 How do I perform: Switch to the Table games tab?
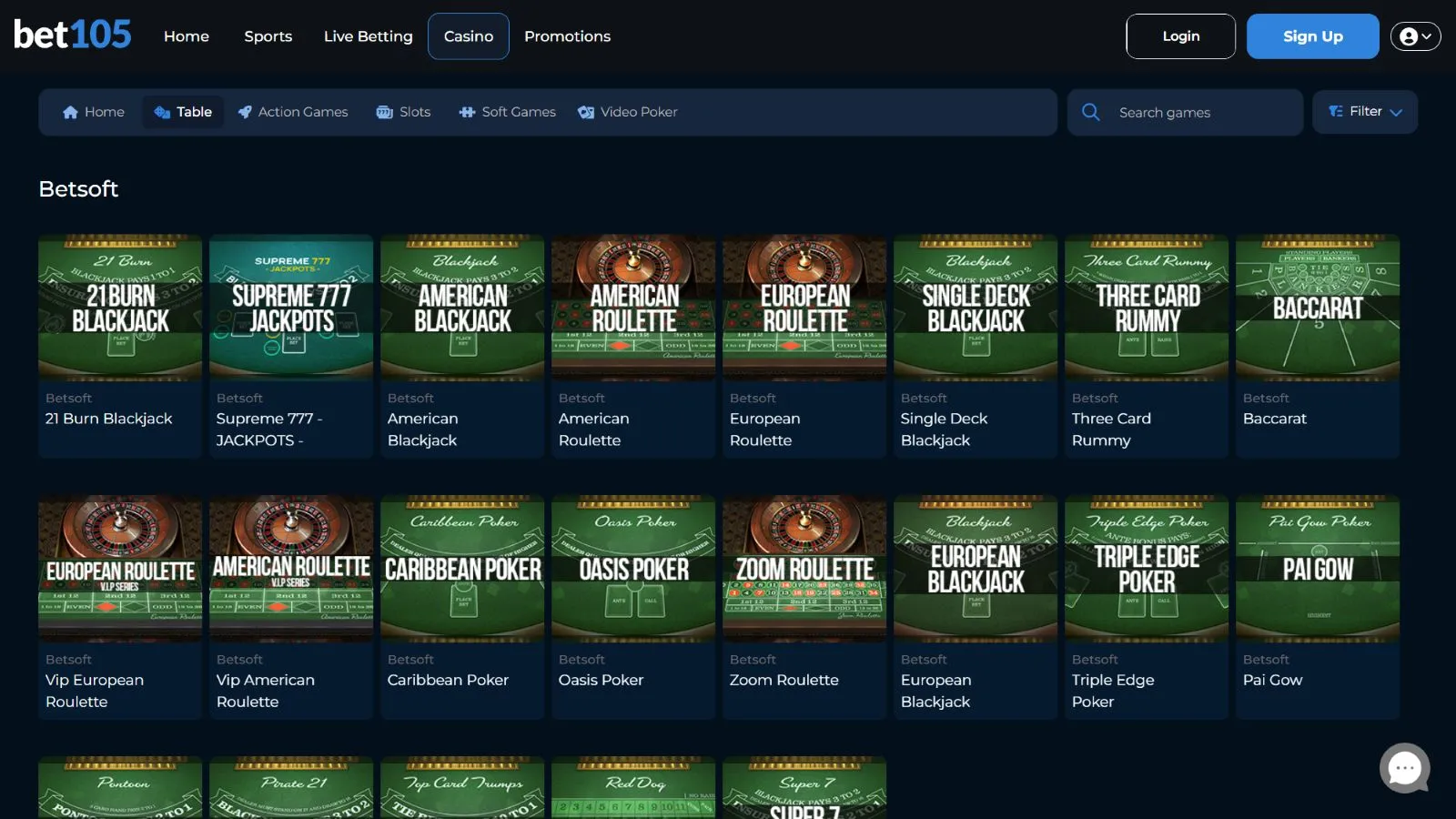(x=184, y=112)
